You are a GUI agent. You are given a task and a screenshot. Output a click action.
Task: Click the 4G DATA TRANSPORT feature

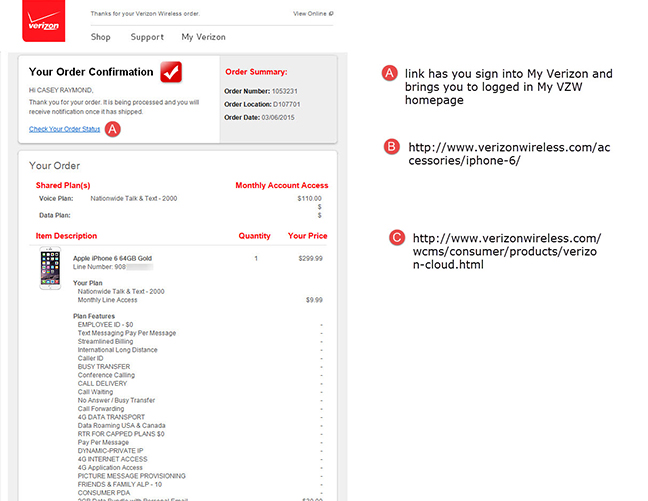[111, 417]
